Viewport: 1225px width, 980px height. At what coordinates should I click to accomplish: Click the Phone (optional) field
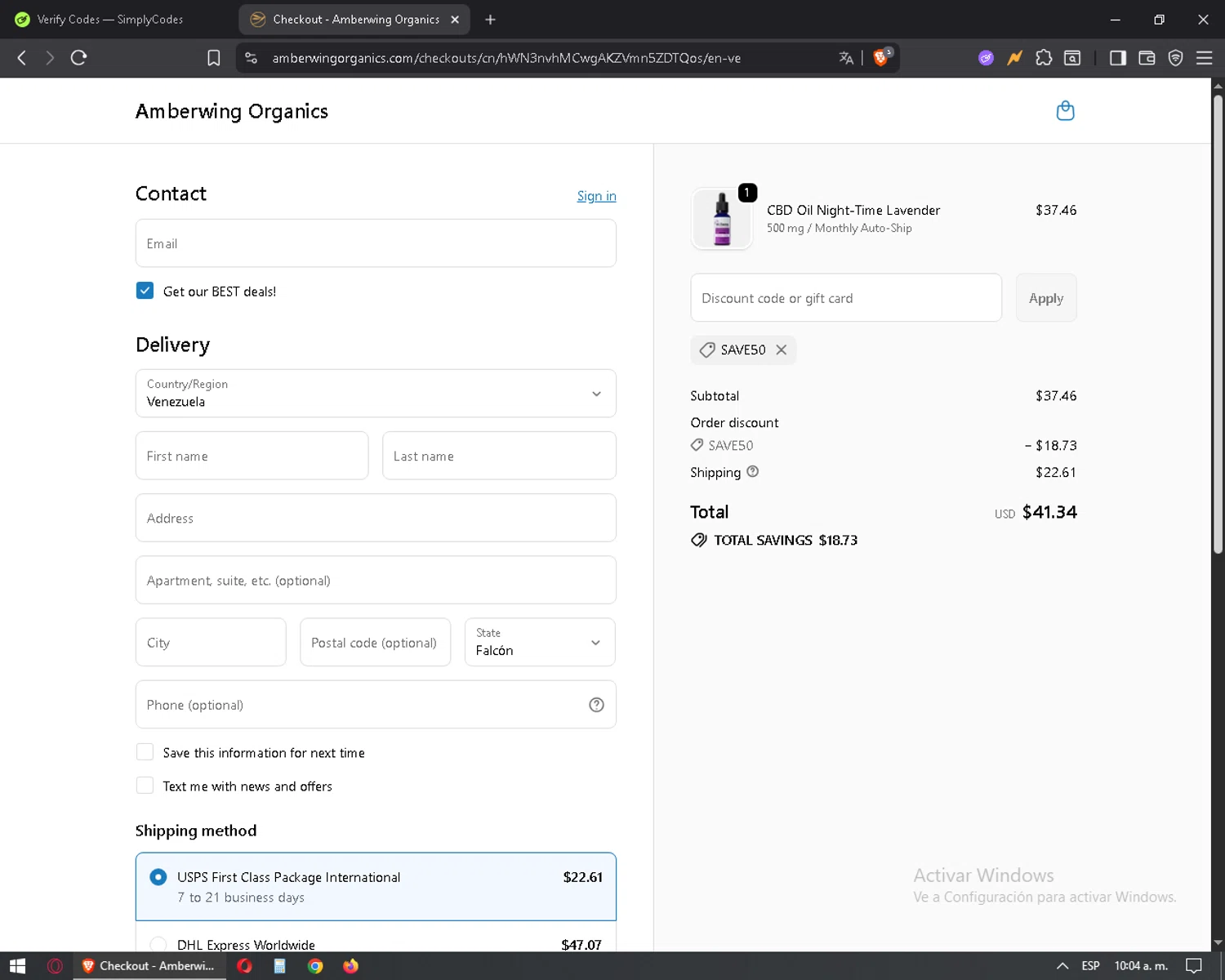(x=376, y=704)
